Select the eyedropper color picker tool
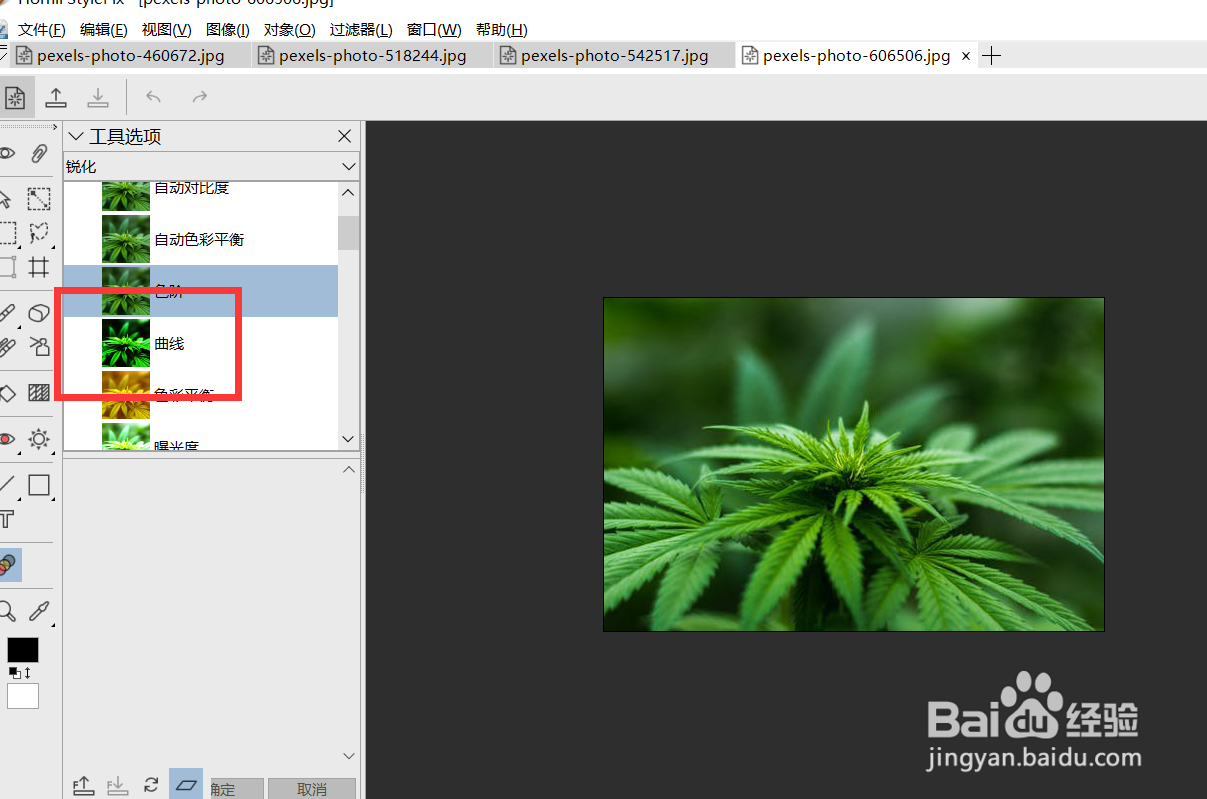 39,610
